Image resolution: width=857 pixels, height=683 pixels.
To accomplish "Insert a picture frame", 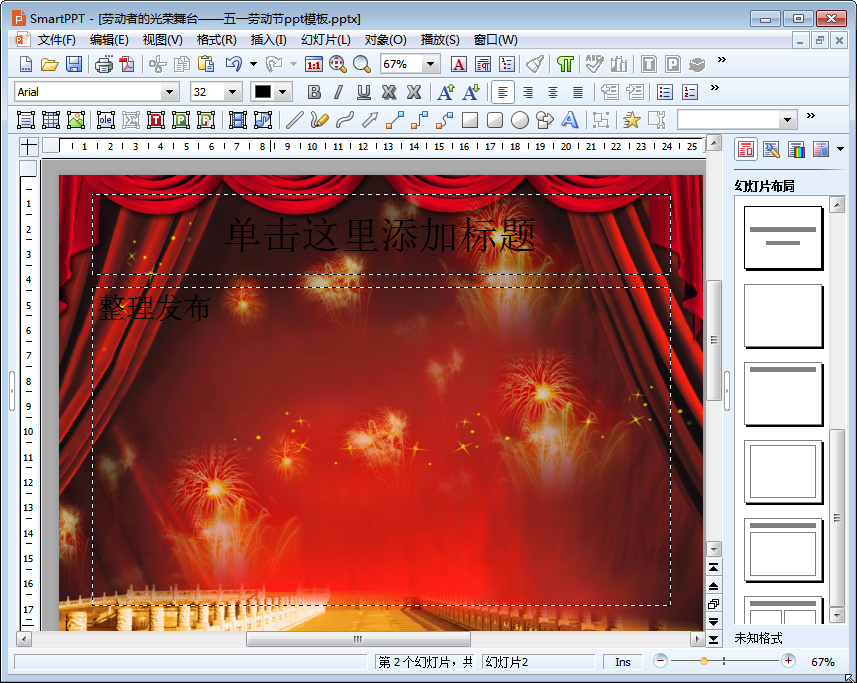I will click(x=76, y=120).
